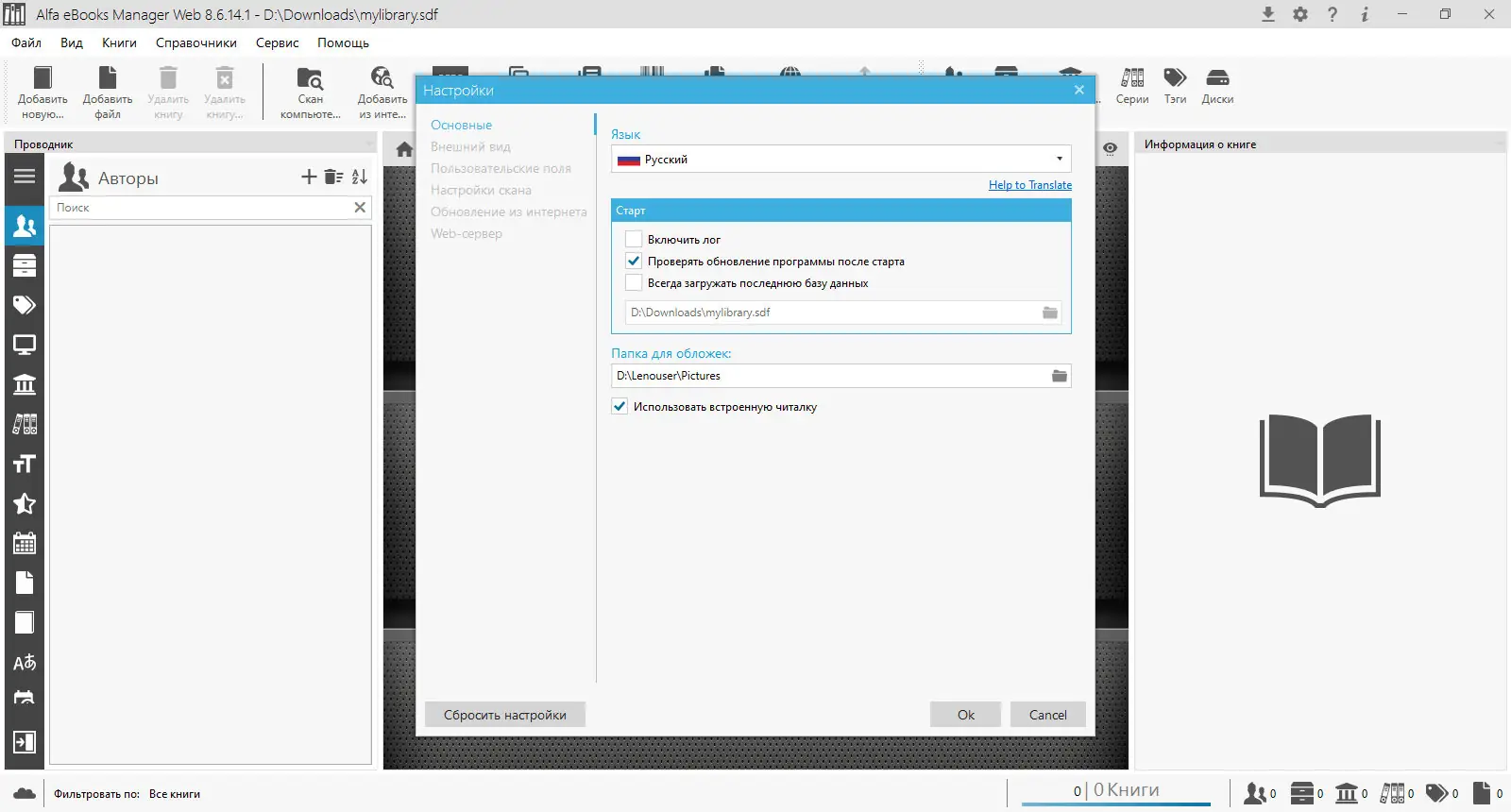Viewport: 1511px width, 812px height.
Task: Browse for covers folder with folder icon
Action: (1060, 376)
